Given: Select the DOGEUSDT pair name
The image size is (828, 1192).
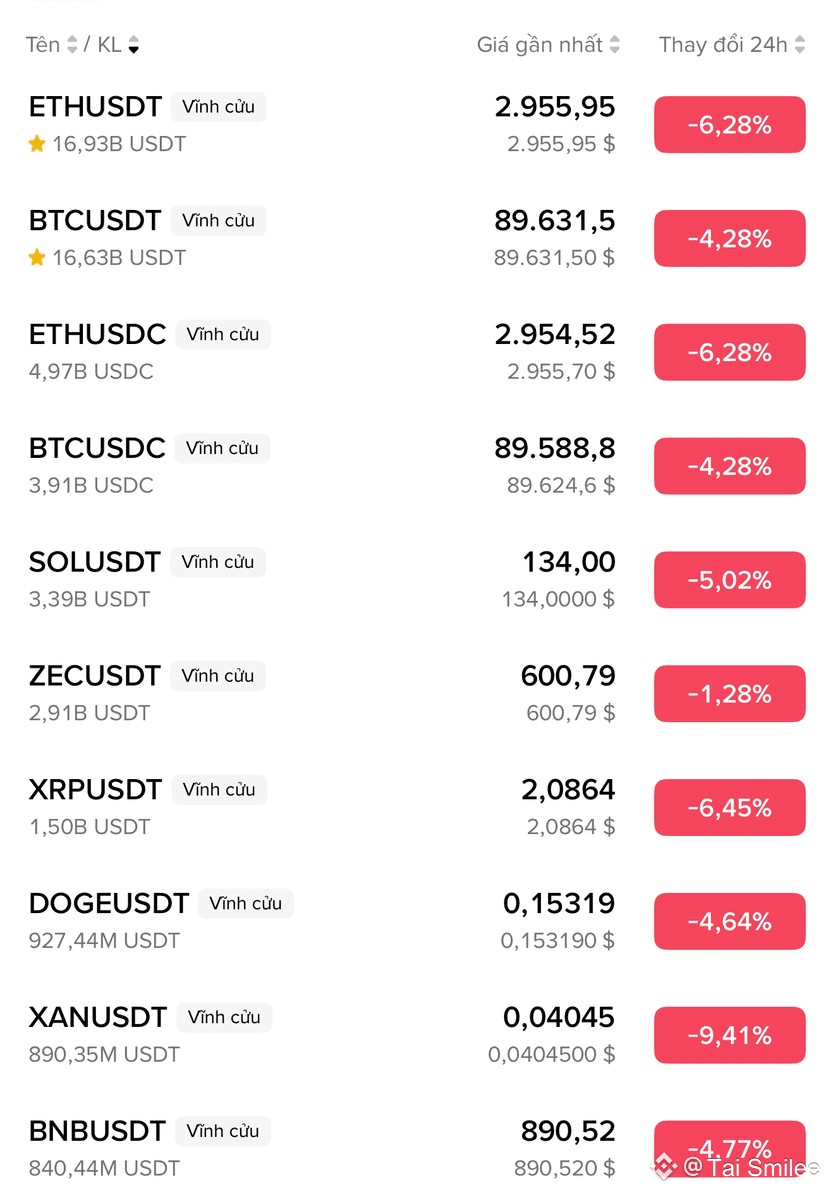Looking at the screenshot, I should pos(108,904).
